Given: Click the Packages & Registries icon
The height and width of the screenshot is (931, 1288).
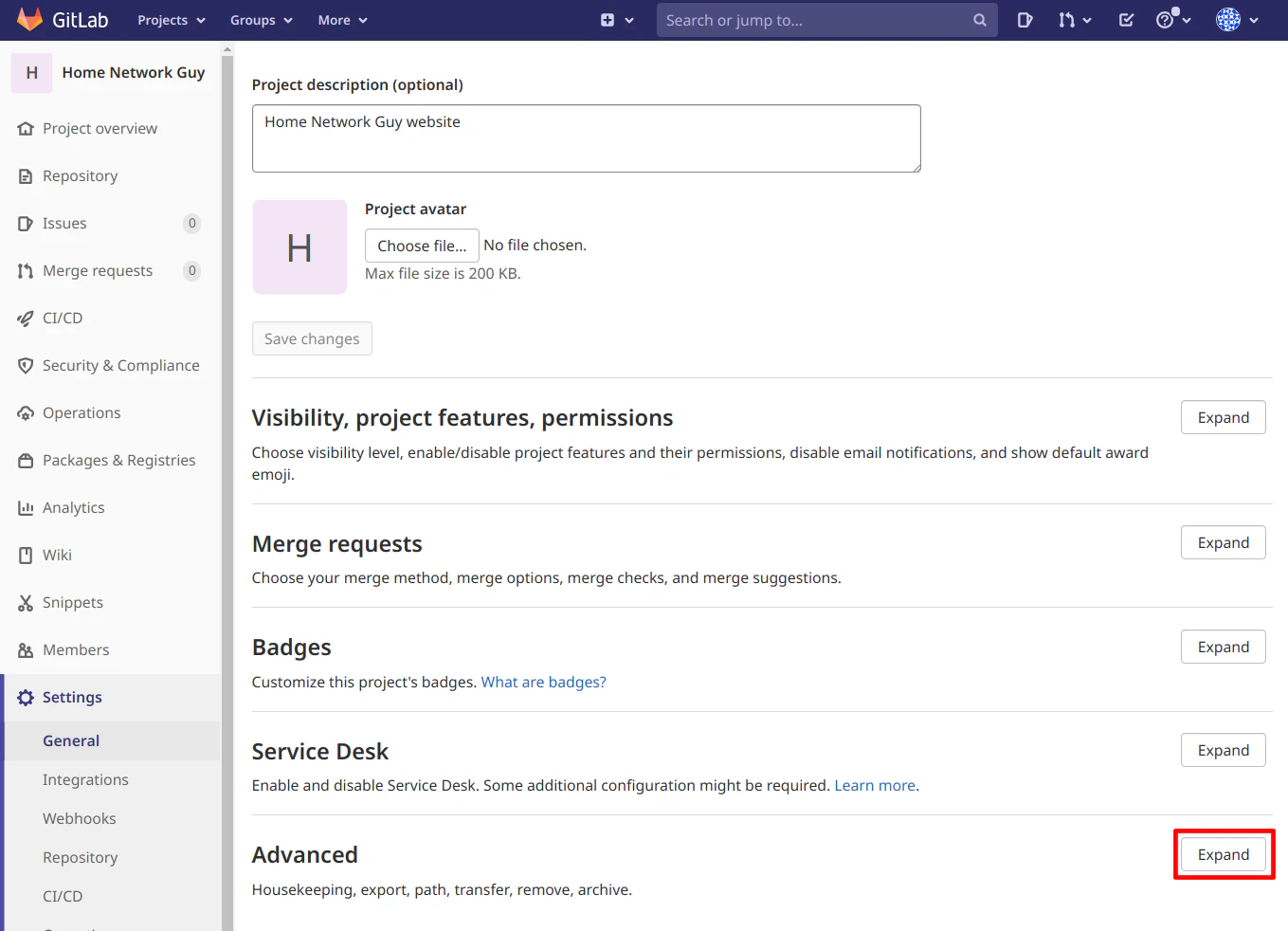Looking at the screenshot, I should [26, 461].
